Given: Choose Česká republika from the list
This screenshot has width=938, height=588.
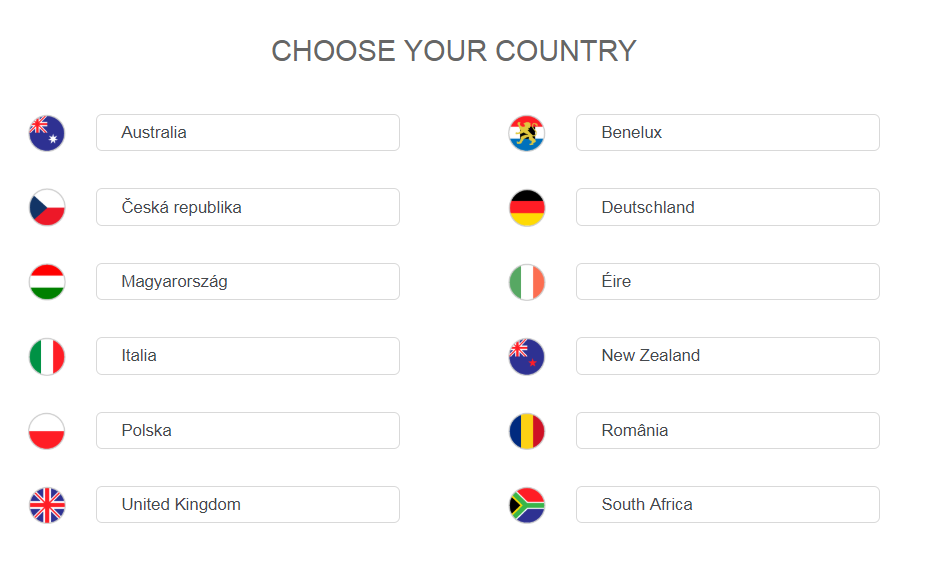Looking at the screenshot, I should (x=248, y=207).
